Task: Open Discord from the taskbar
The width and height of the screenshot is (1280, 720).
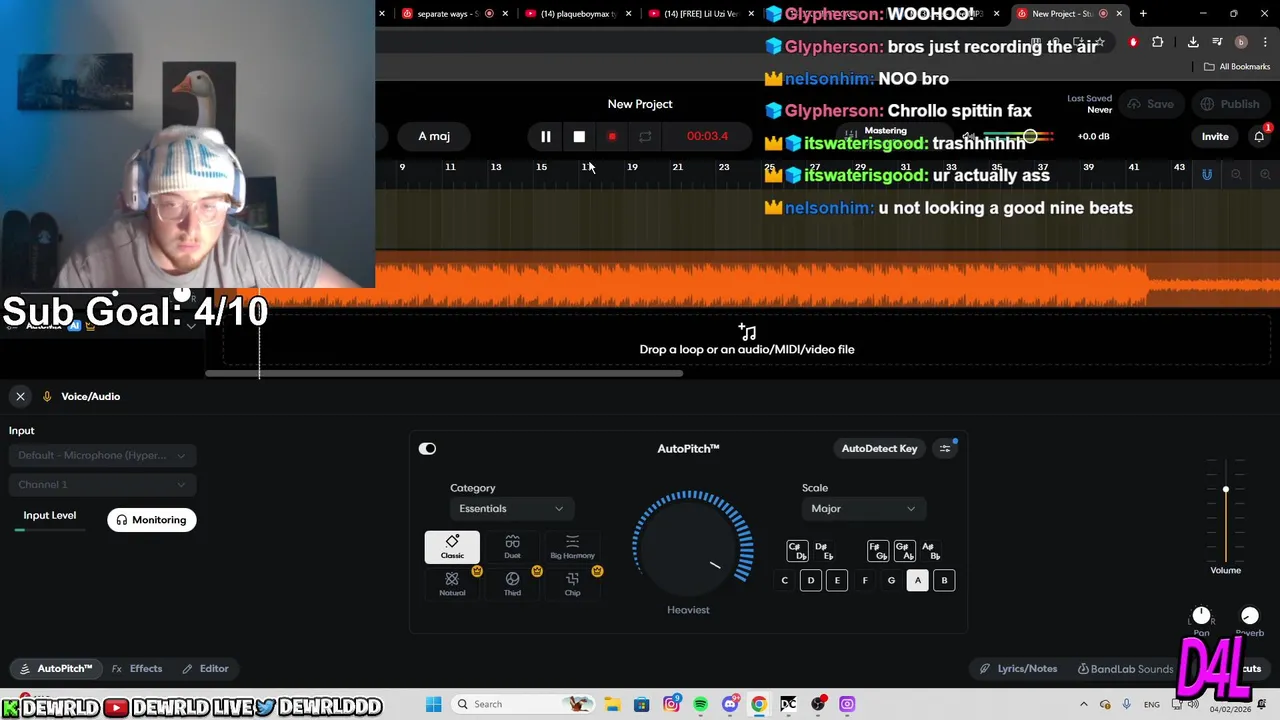Action: 730,704
